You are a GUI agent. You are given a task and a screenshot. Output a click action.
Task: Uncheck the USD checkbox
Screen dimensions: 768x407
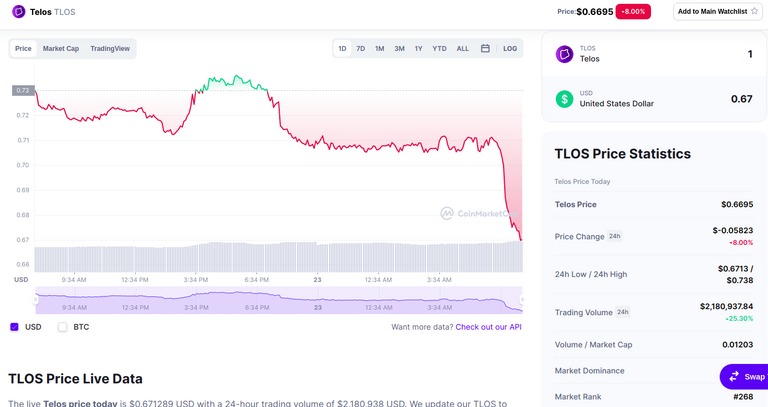coord(14,327)
